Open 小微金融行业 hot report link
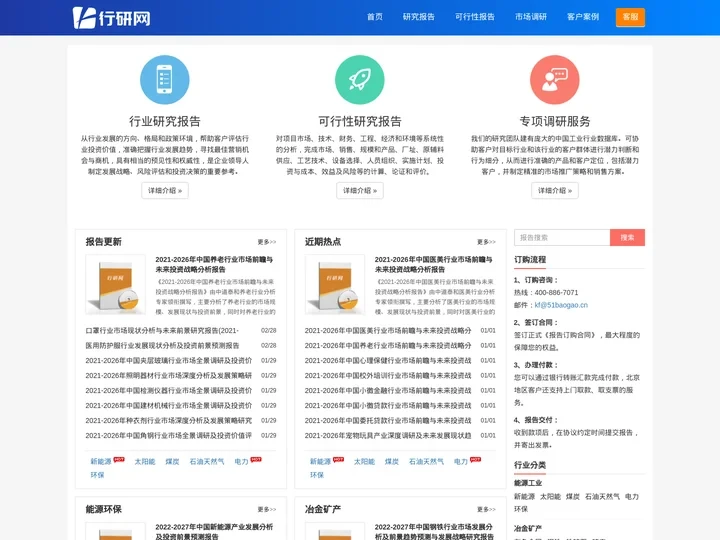The width and height of the screenshot is (720, 540). pyautogui.click(x=388, y=390)
